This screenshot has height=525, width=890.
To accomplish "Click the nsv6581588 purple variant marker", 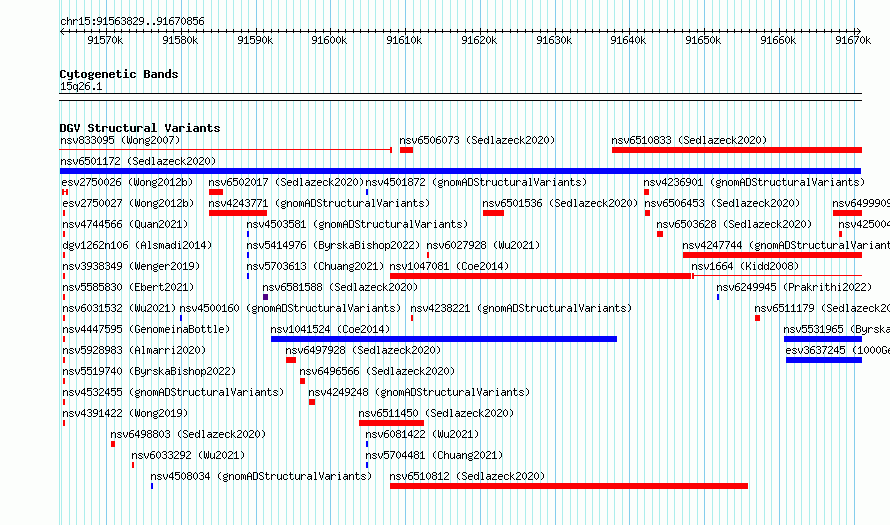I will tap(266, 297).
